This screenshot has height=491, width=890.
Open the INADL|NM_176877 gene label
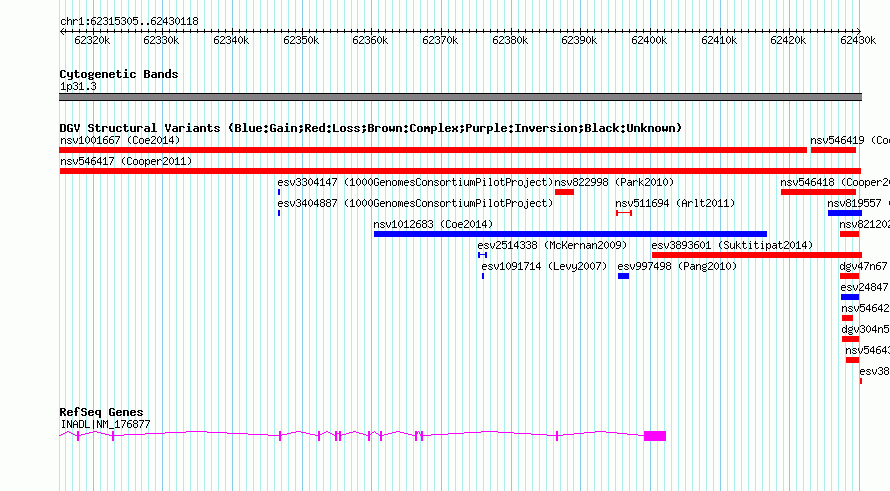click(x=105, y=424)
